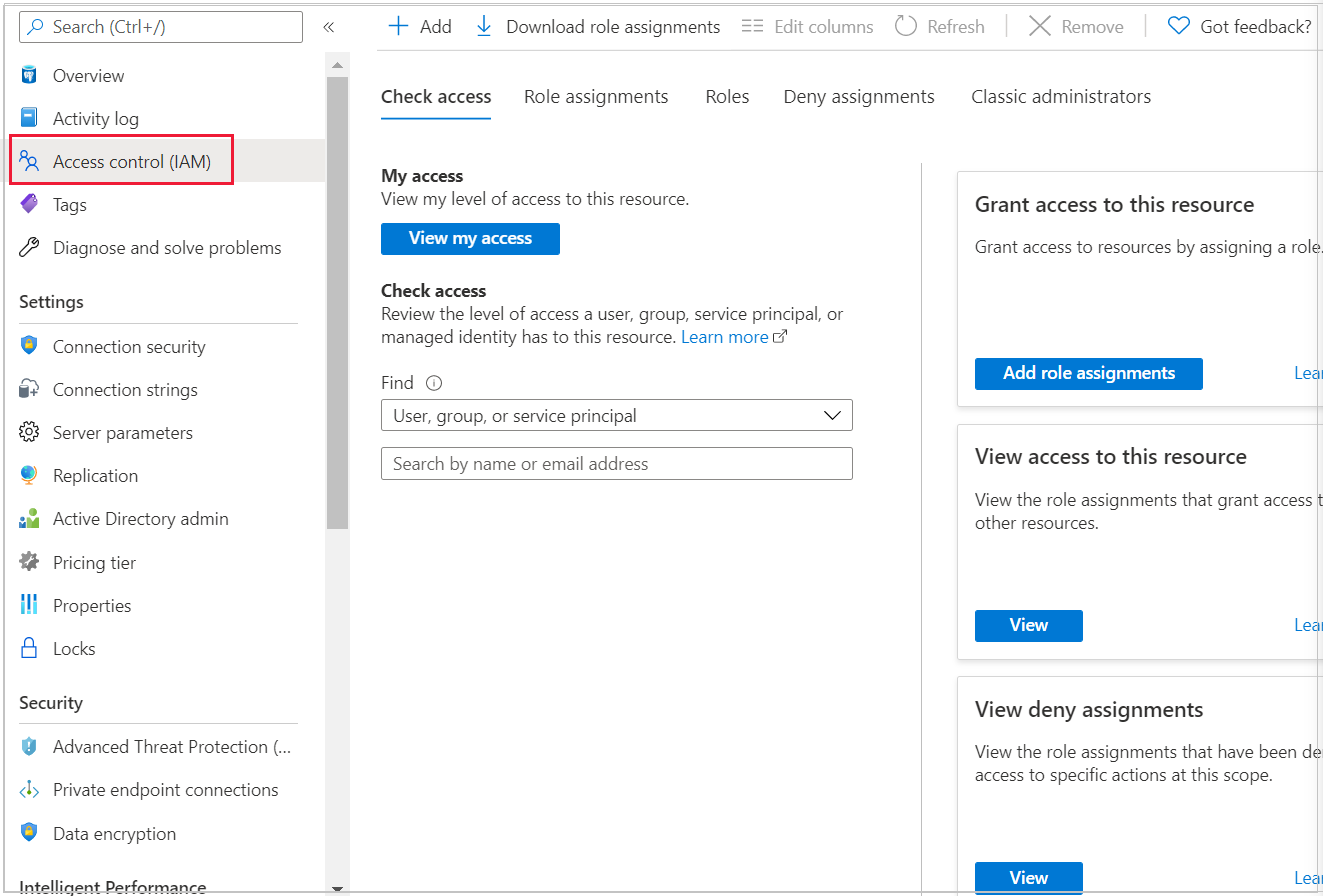The width and height of the screenshot is (1323, 896).
Task: Click the Find info icon
Action: 434,383
